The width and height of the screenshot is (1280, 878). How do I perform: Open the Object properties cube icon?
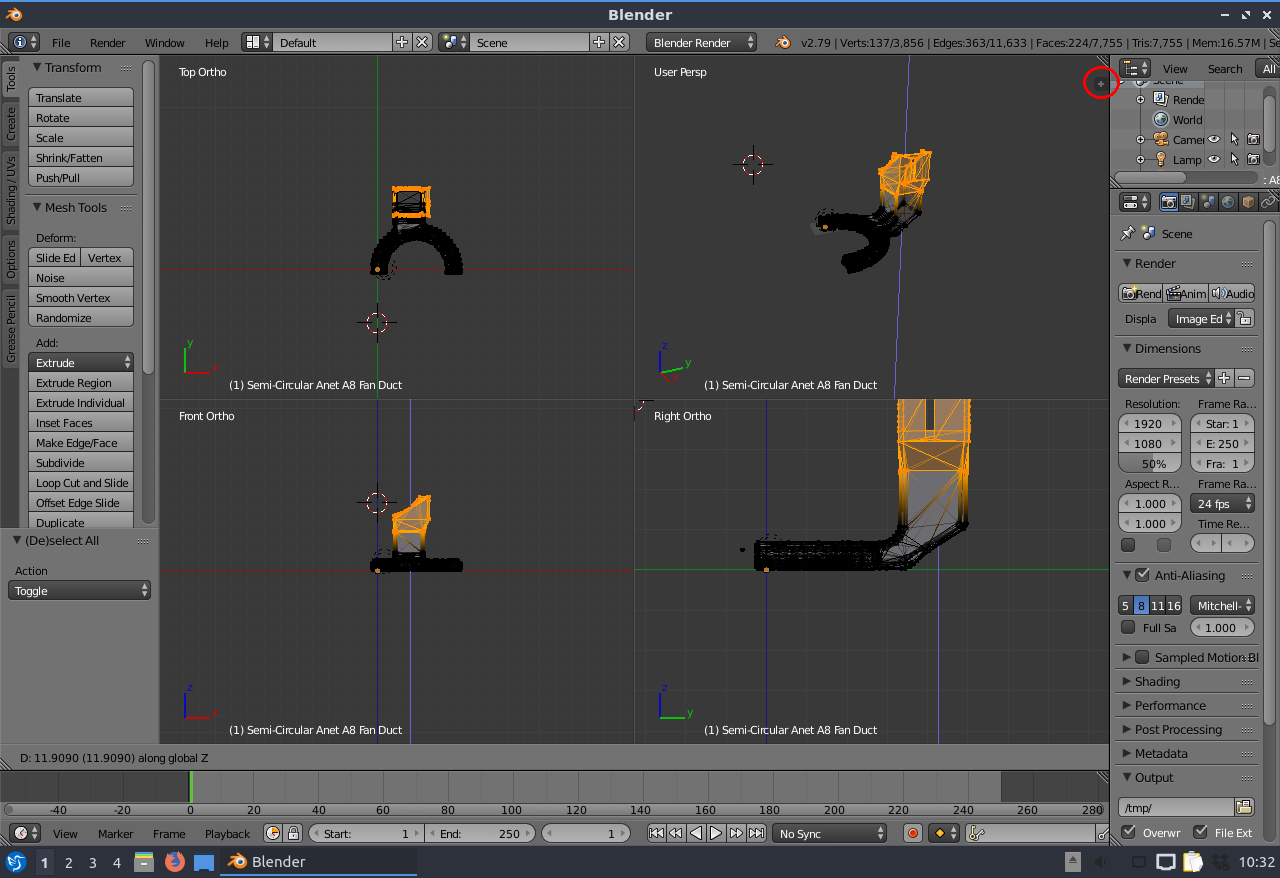point(1248,202)
